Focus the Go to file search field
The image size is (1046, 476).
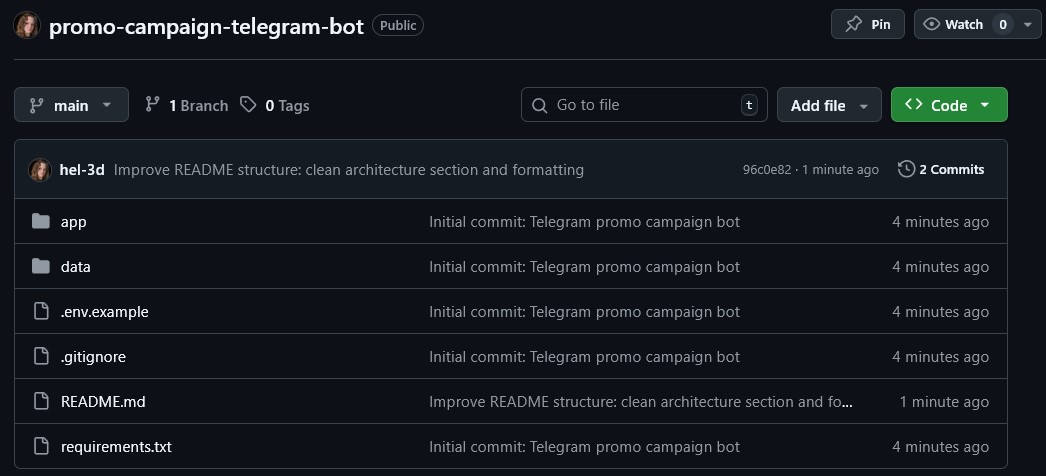click(644, 105)
